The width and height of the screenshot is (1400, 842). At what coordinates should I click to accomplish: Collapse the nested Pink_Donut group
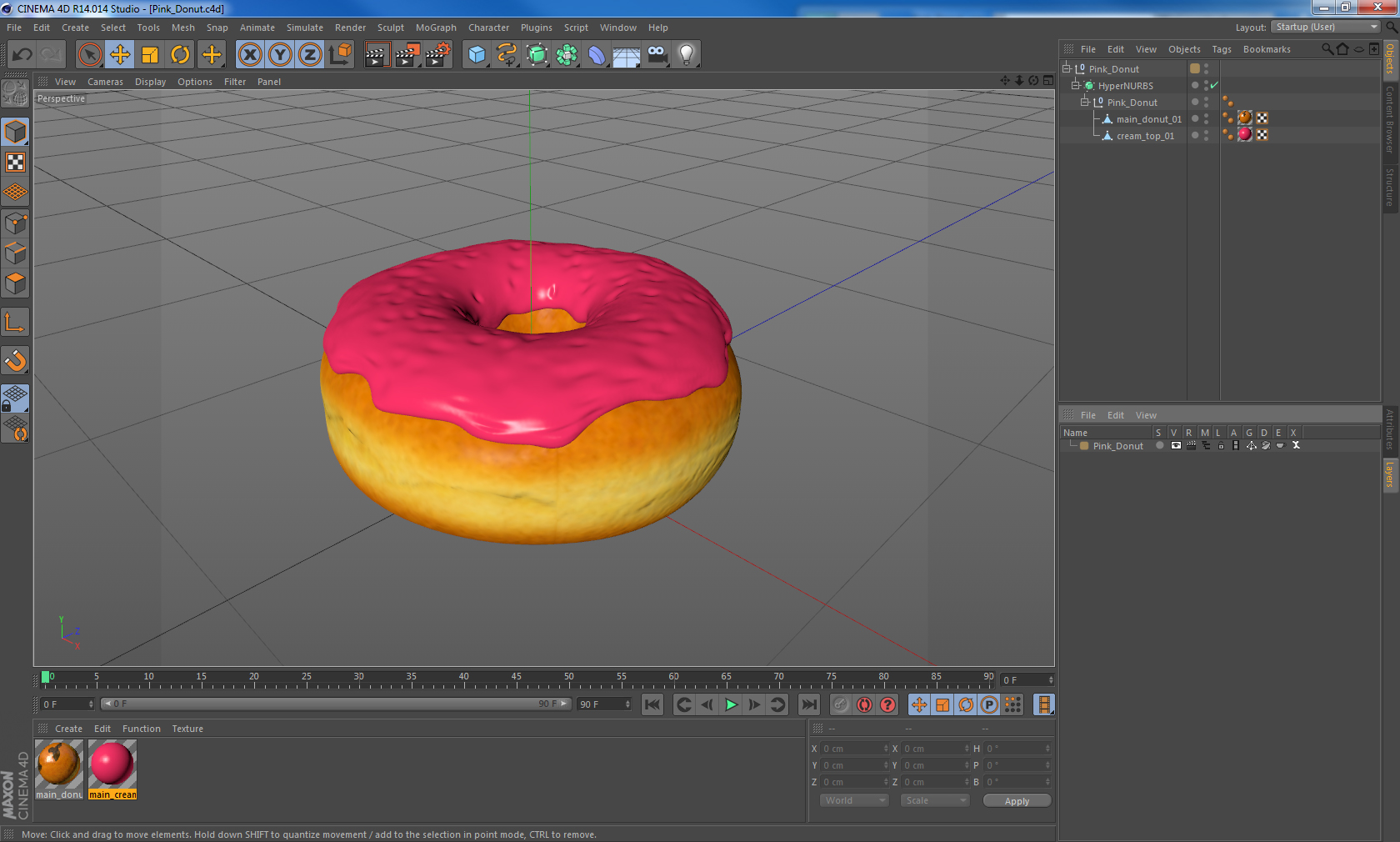click(x=1085, y=103)
